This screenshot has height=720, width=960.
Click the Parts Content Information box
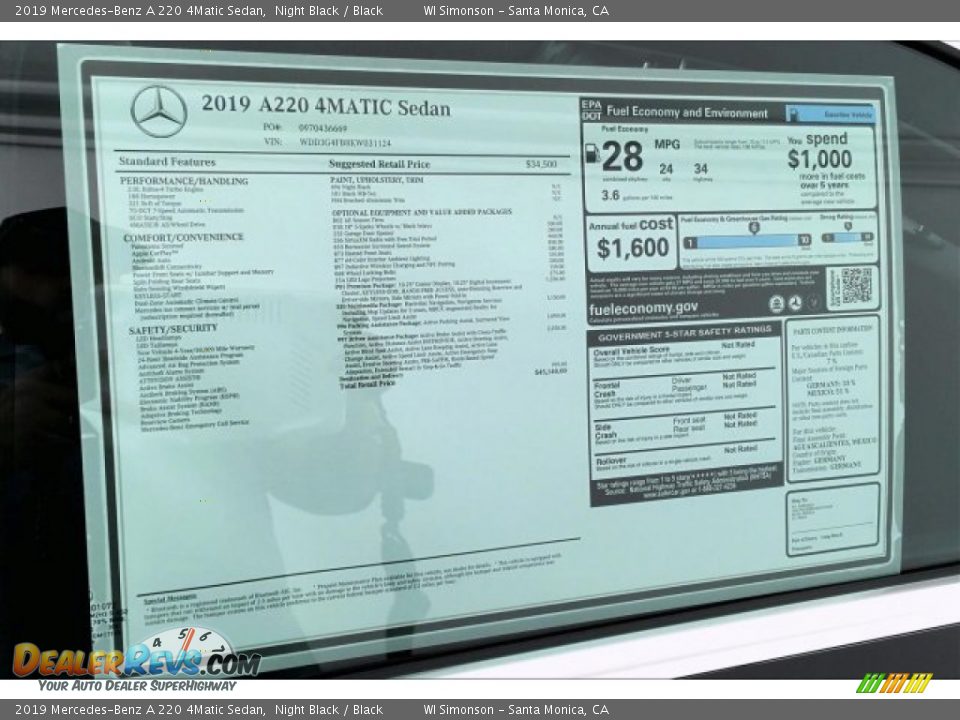coord(833,398)
